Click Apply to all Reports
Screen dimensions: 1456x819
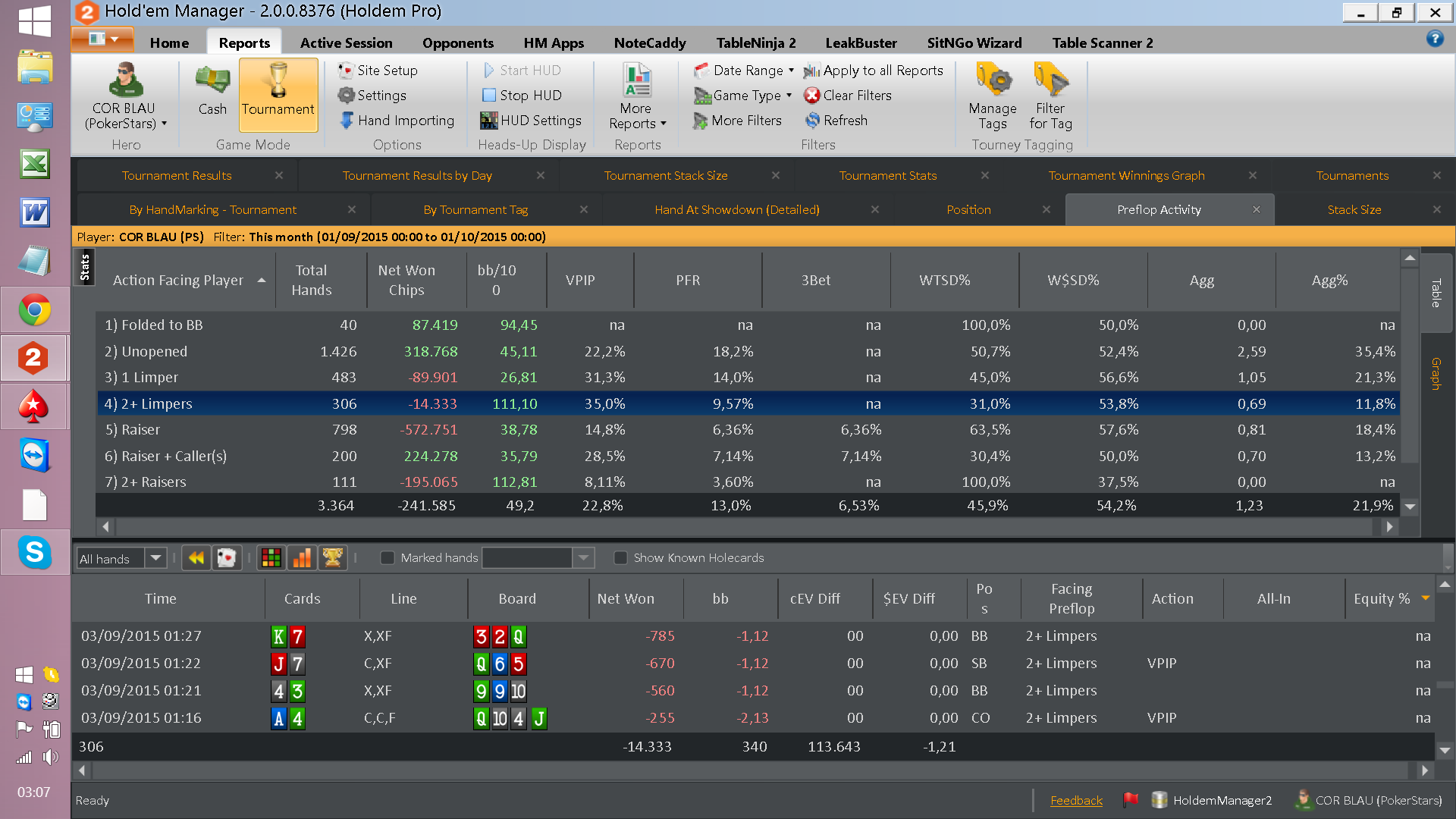[x=874, y=71]
